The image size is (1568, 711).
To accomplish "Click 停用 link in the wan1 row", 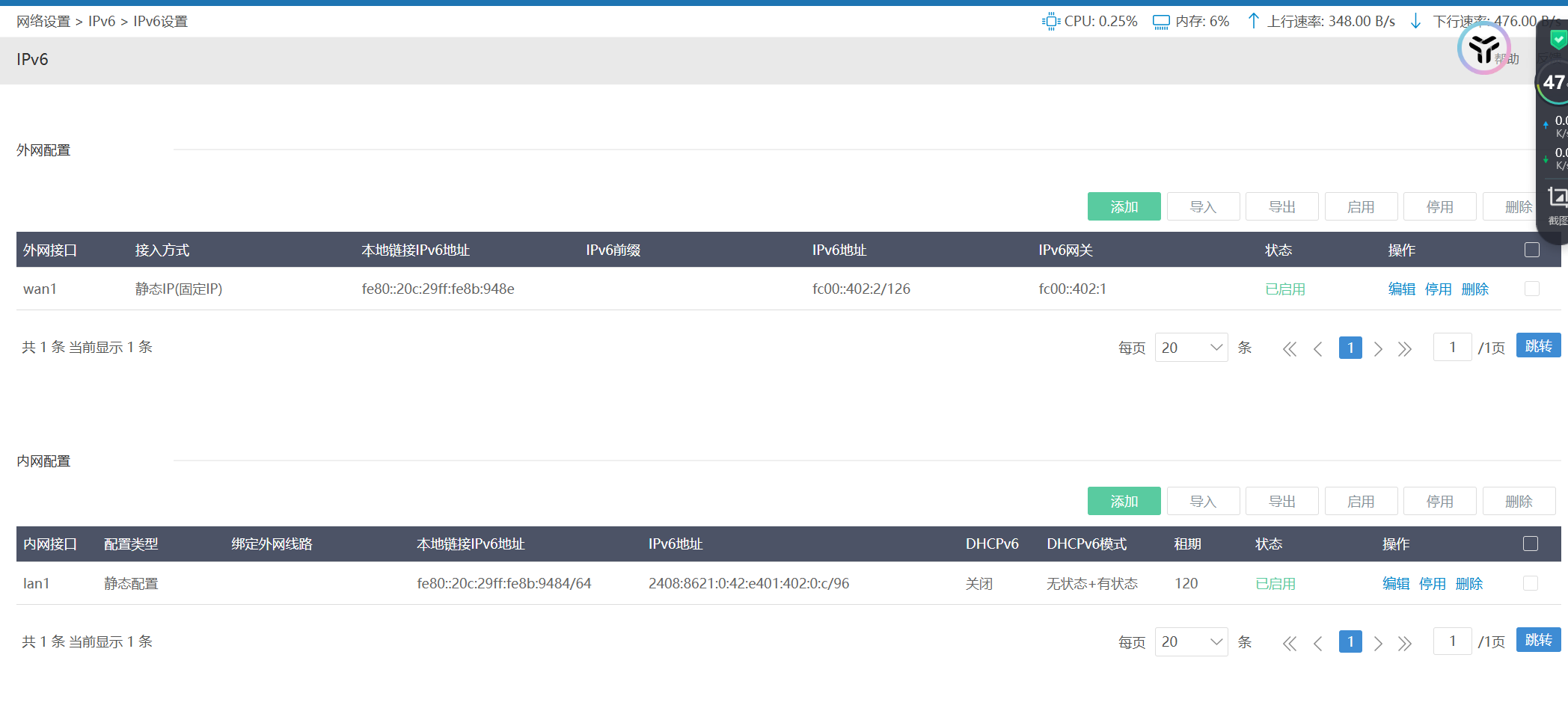I will (x=1438, y=289).
